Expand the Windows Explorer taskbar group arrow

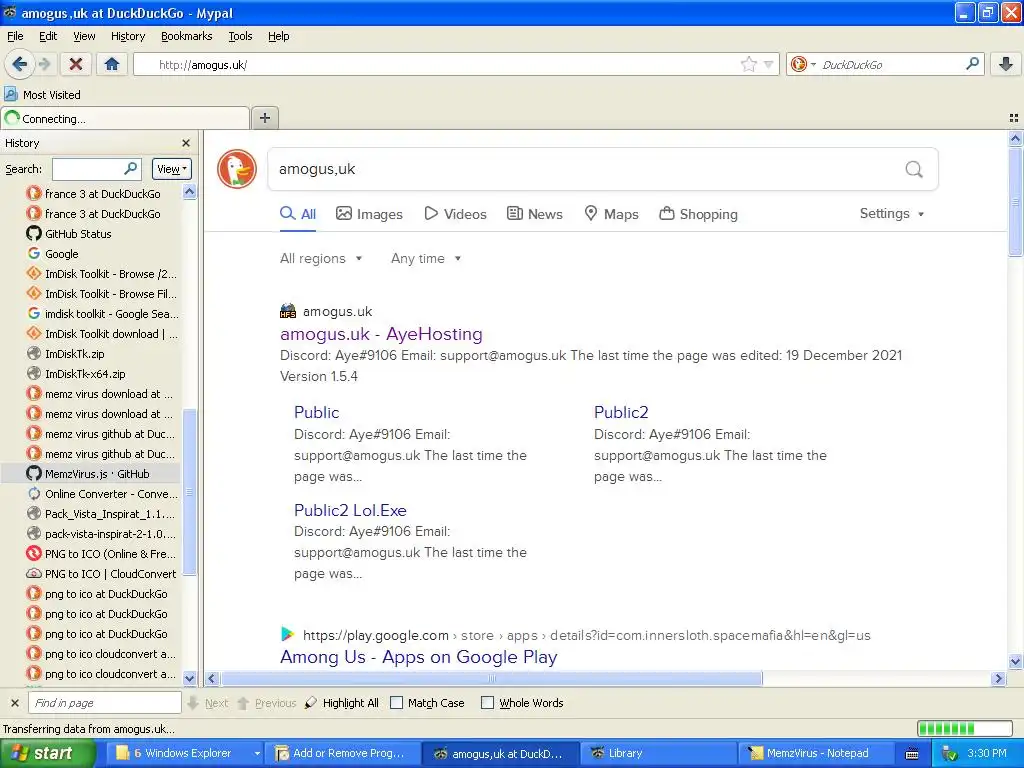tap(257, 754)
